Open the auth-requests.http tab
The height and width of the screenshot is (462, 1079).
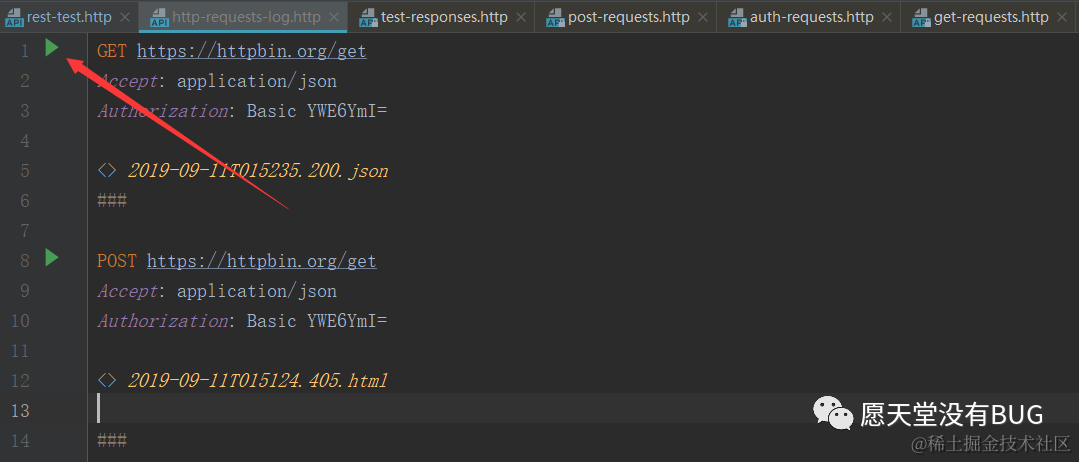coord(811,17)
